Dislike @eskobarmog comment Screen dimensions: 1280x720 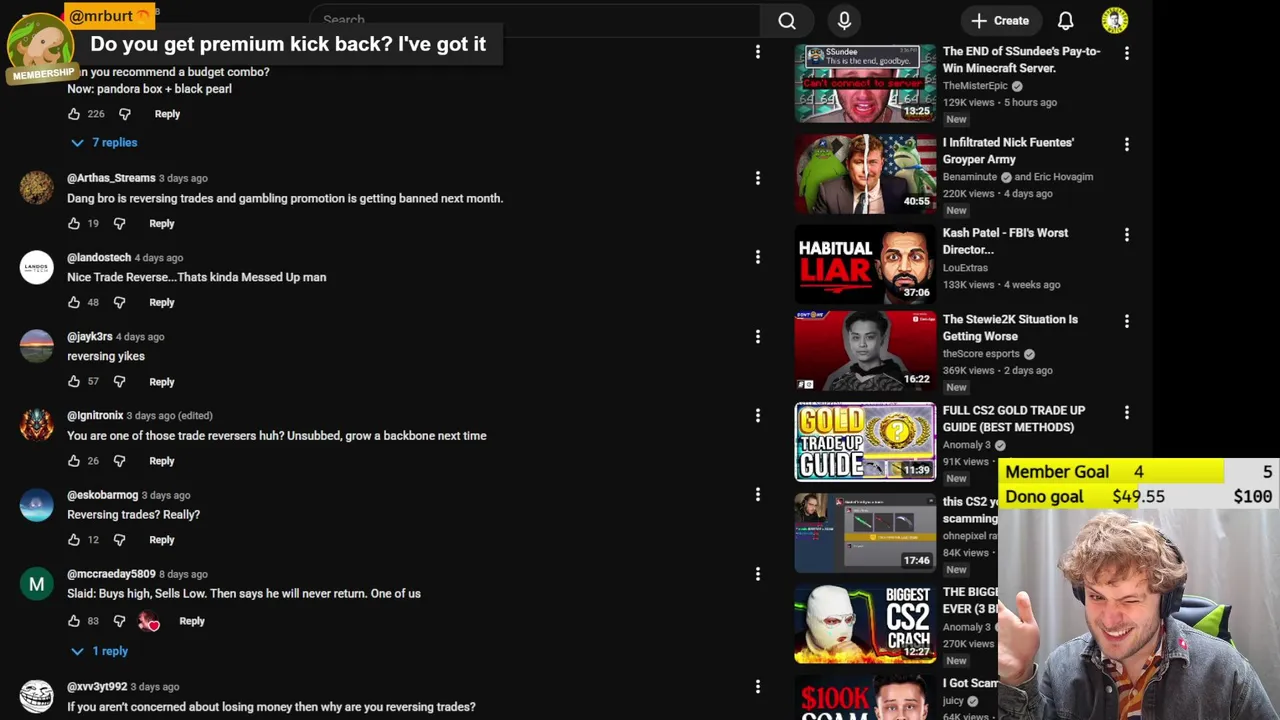point(119,540)
